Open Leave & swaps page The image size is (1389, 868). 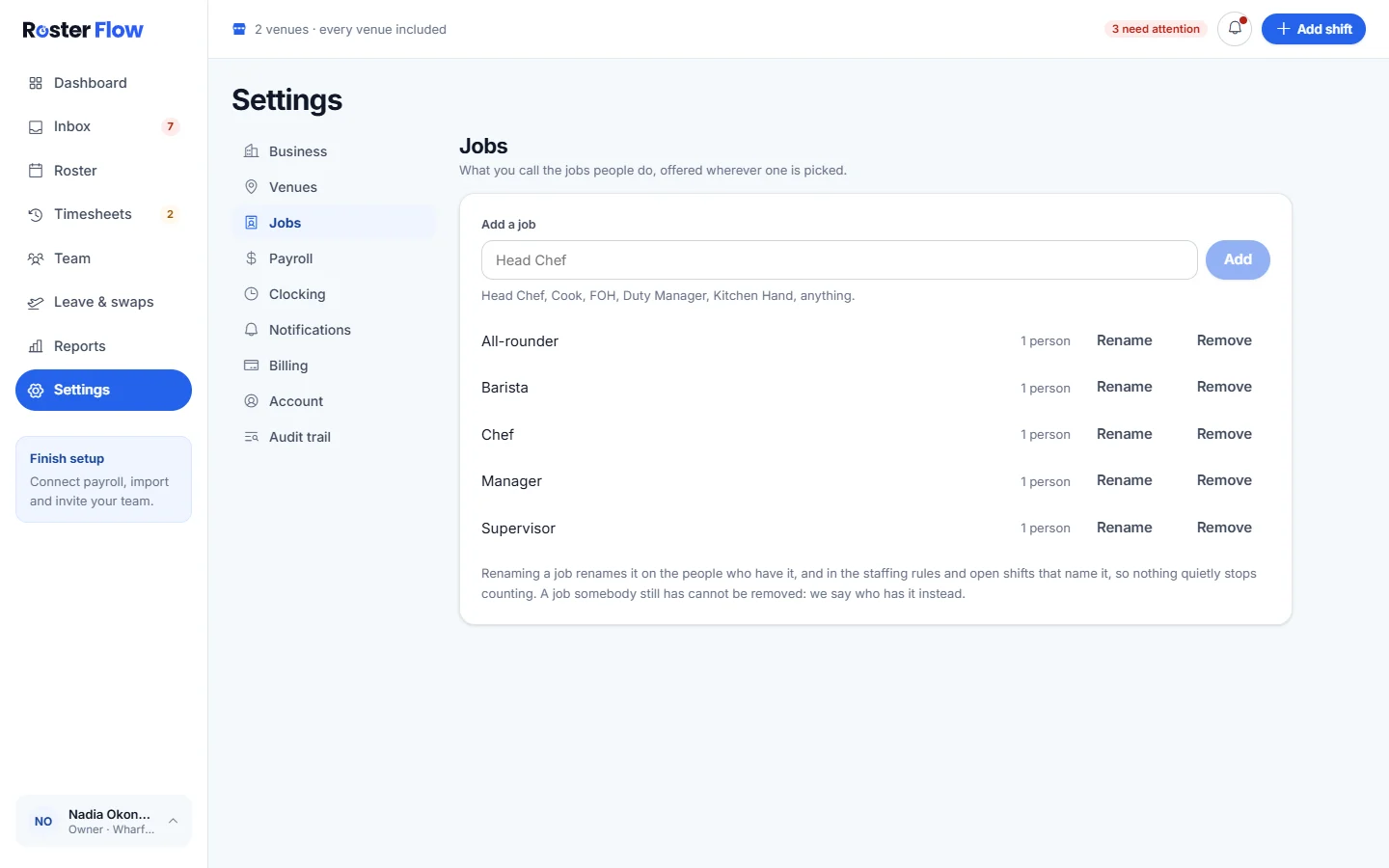[103, 302]
